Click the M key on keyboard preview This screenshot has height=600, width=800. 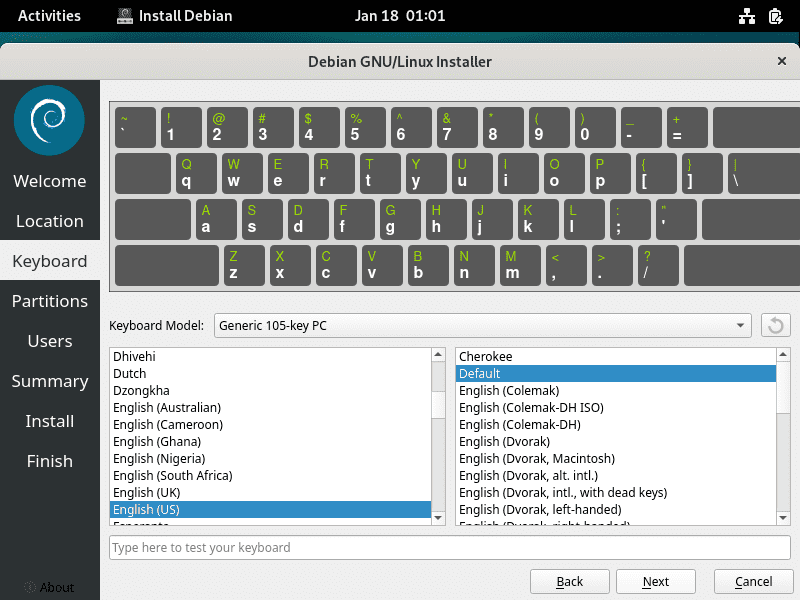[520, 265]
